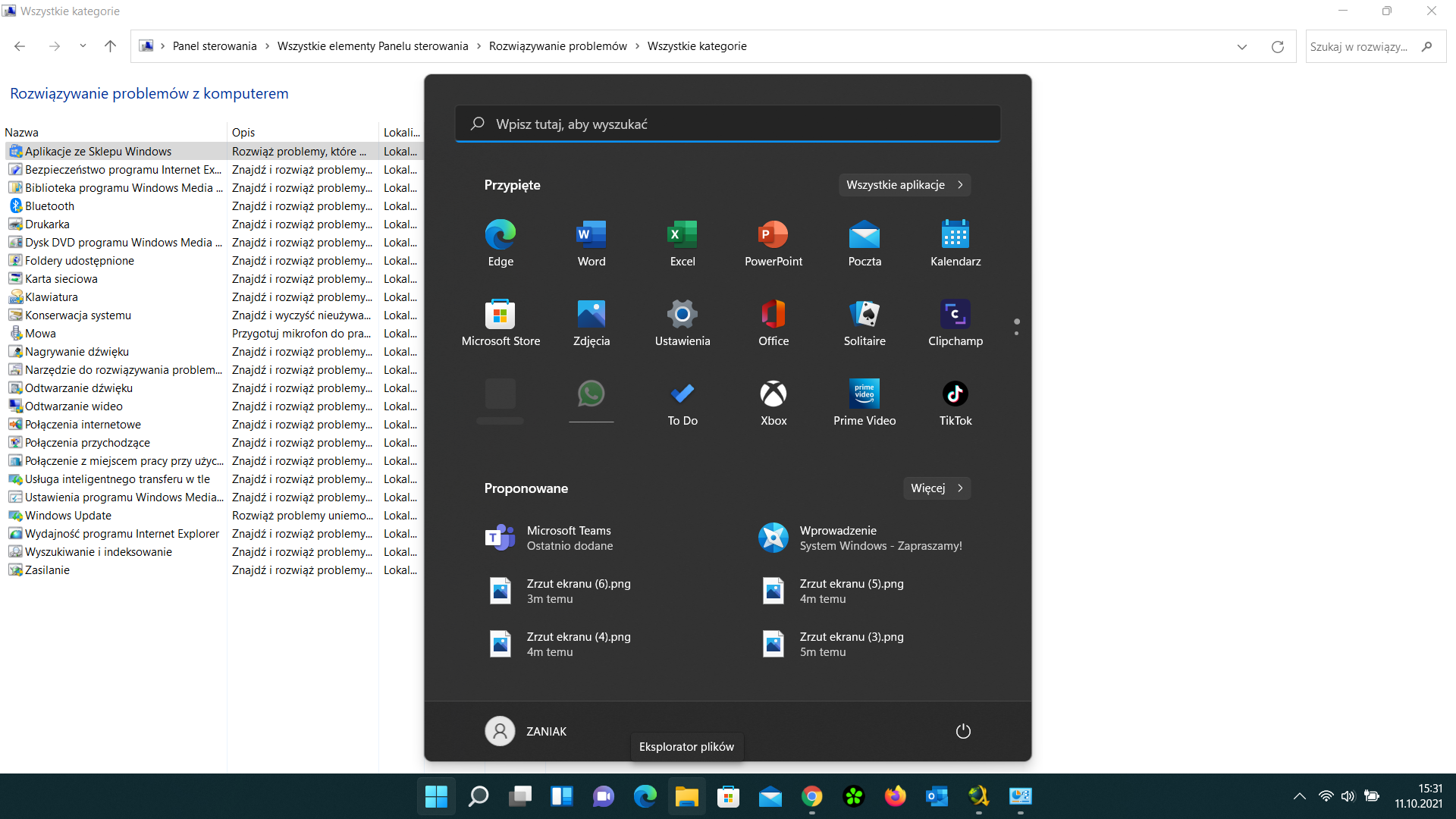Click the Opis column header
Image resolution: width=1456 pixels, height=819 pixels.
303,132
